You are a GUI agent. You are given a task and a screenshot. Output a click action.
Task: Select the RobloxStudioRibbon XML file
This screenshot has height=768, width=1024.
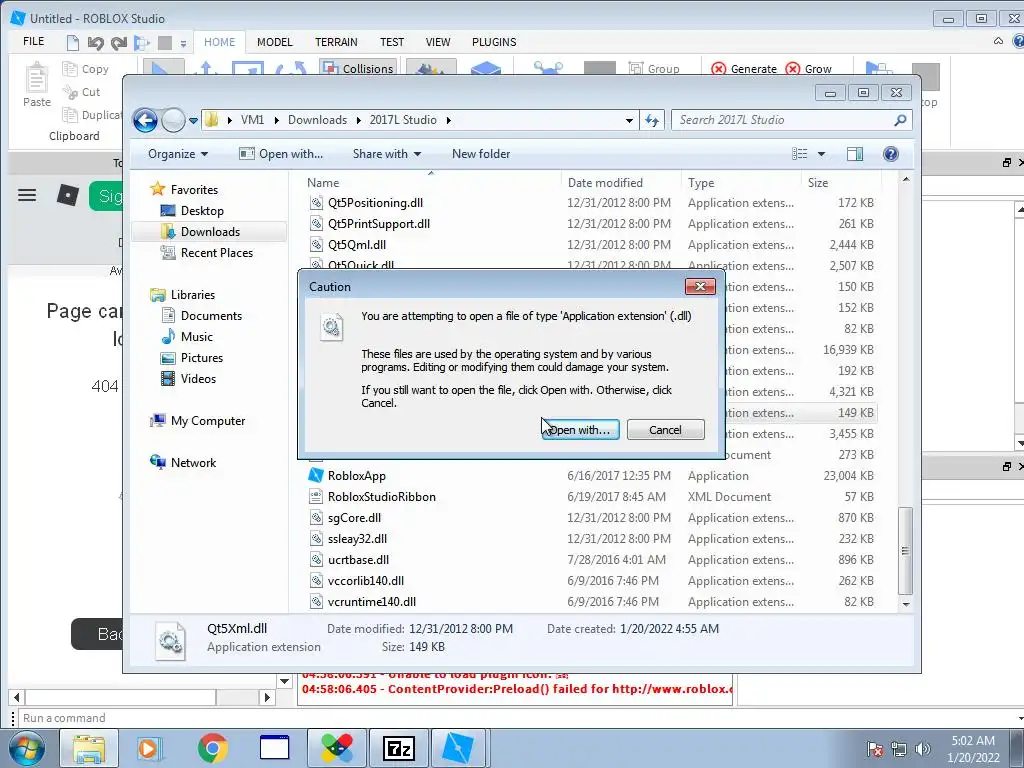pyautogui.click(x=381, y=496)
